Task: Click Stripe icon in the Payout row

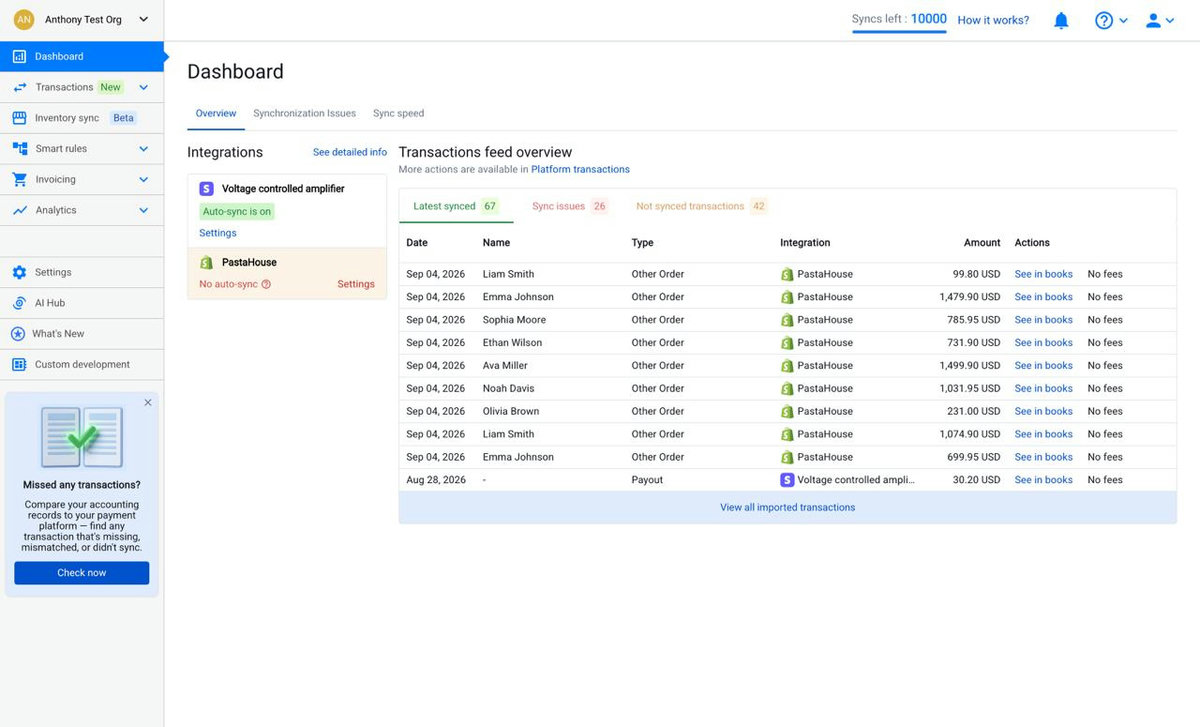Action: click(787, 480)
